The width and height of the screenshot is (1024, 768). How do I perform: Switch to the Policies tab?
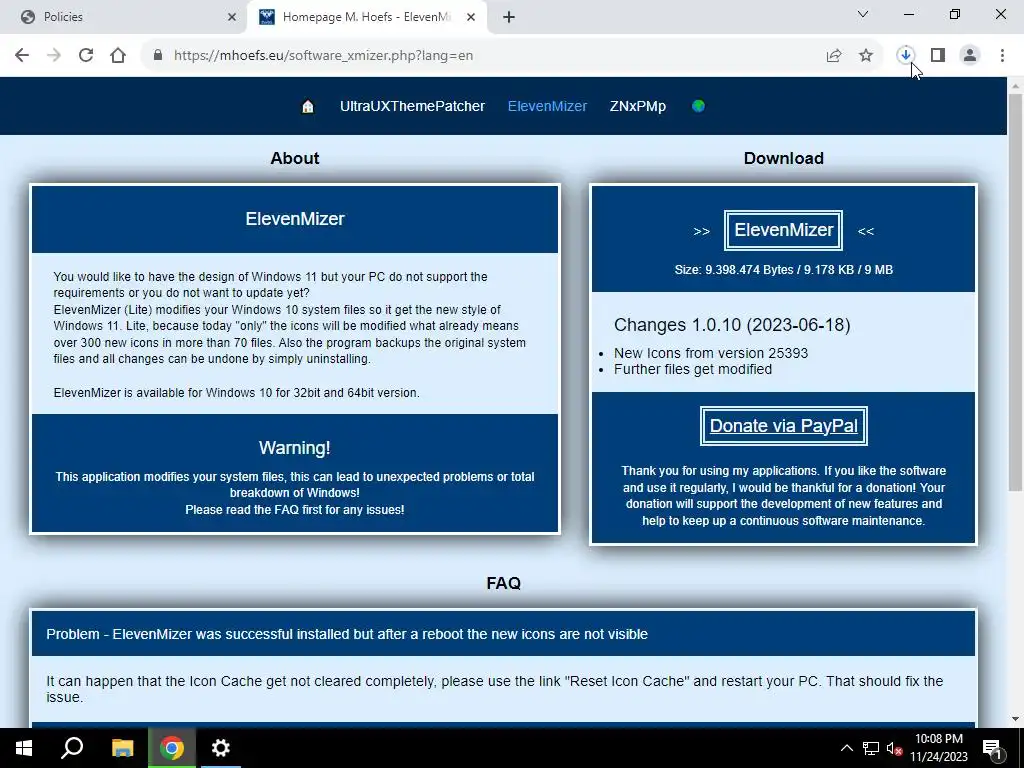[x=123, y=17]
